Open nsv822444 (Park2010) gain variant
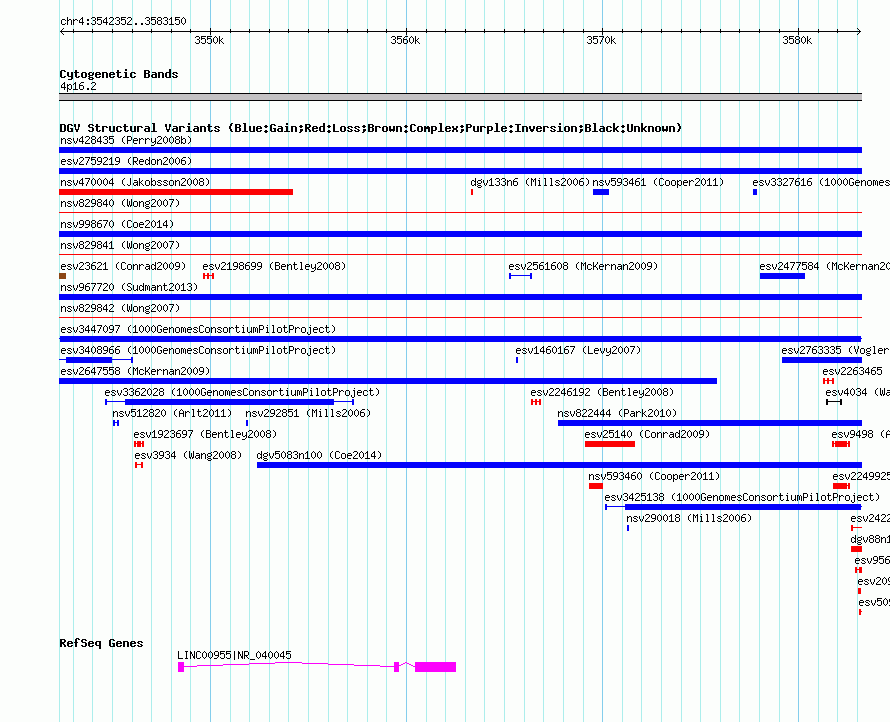The width and height of the screenshot is (890, 722). [x=710, y=423]
